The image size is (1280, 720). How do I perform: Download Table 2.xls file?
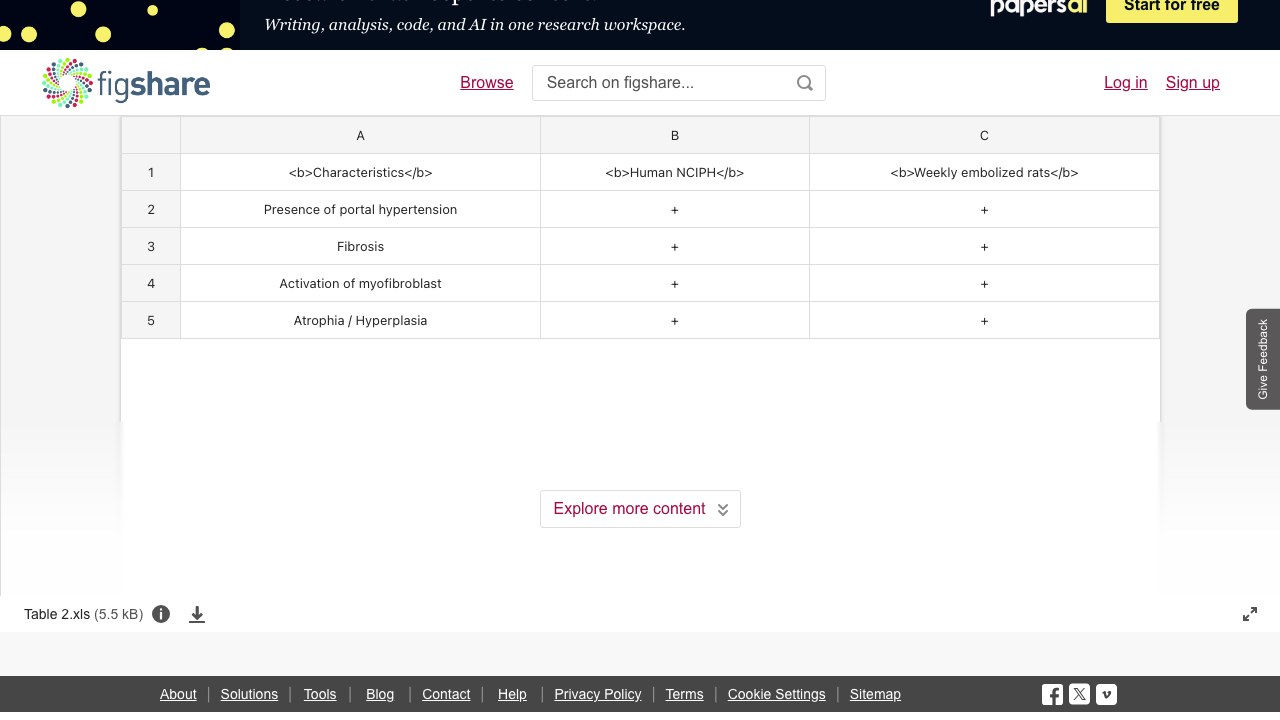[x=197, y=614]
